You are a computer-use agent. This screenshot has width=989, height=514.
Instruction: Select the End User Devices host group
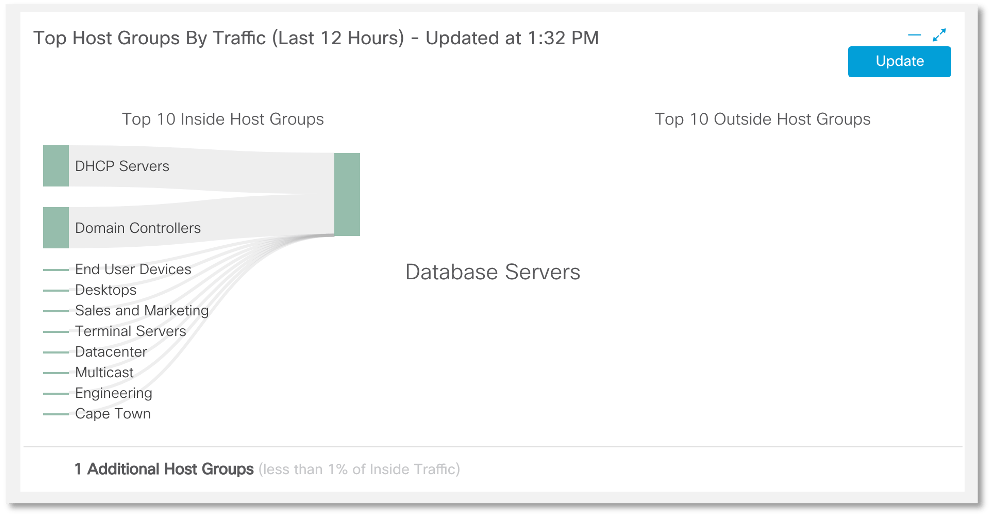[132, 269]
